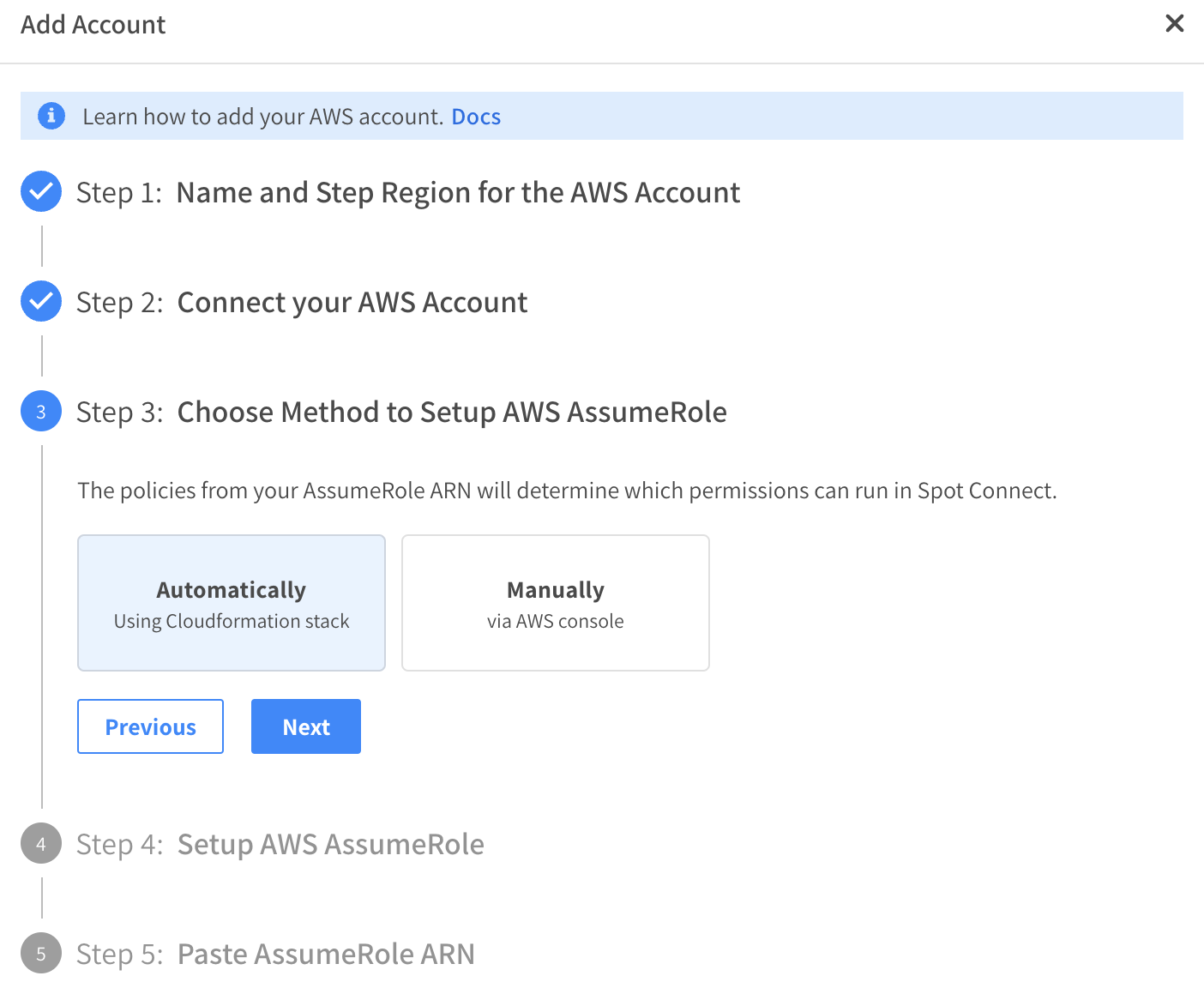Click the grey Step 4 number circle

[x=41, y=844]
